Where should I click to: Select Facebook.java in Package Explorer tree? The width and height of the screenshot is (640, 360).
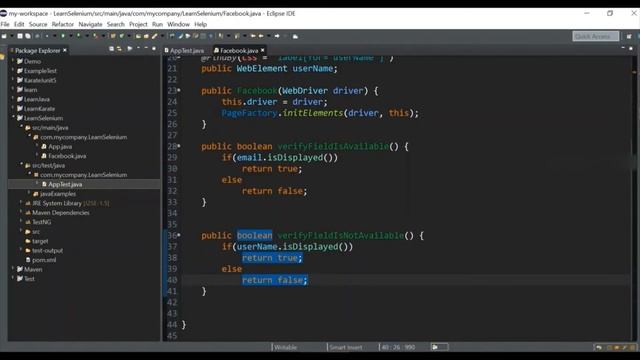coord(67,156)
